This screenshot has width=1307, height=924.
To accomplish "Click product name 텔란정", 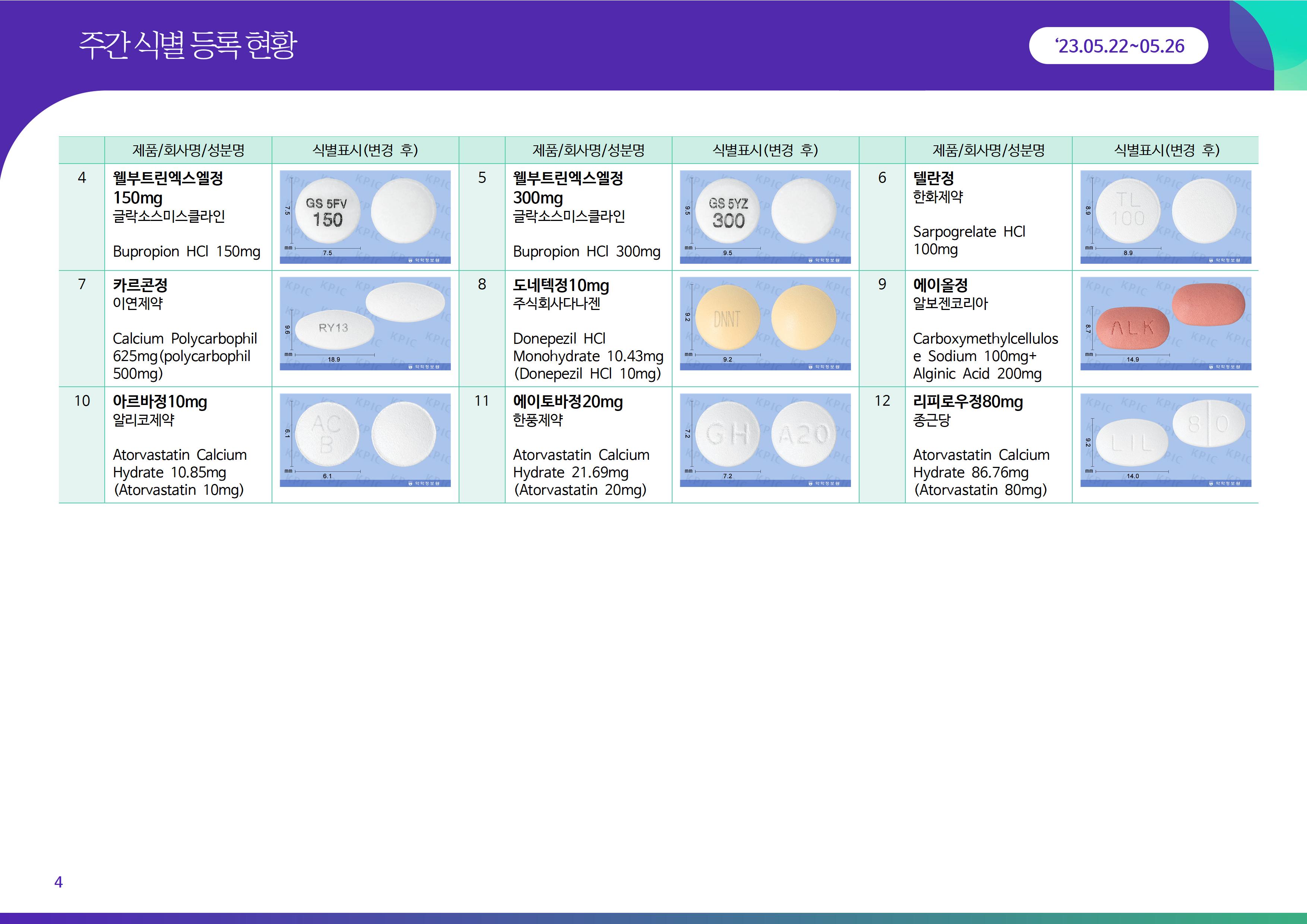I will click(x=934, y=178).
